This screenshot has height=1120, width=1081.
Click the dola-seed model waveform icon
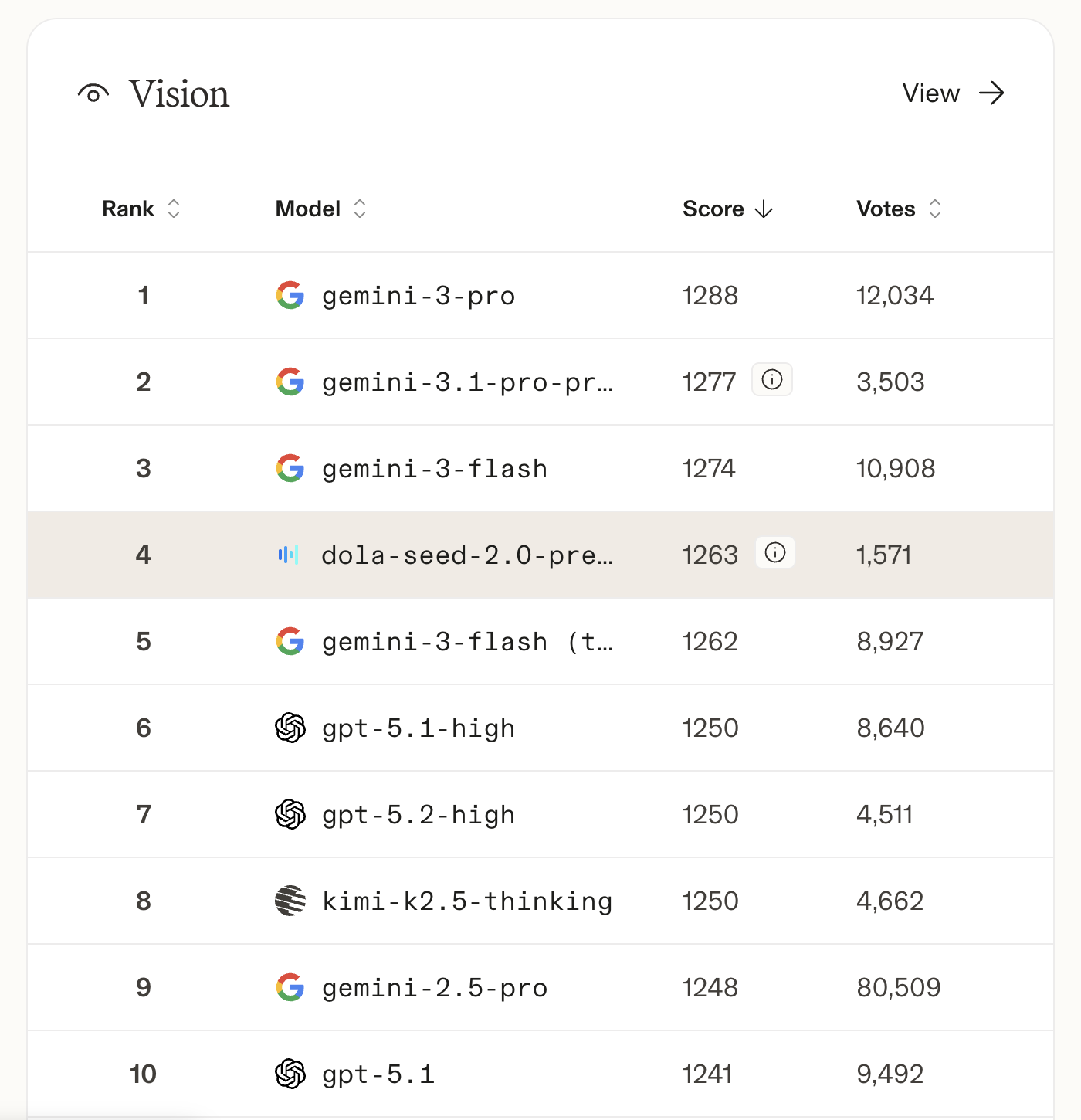pos(288,555)
